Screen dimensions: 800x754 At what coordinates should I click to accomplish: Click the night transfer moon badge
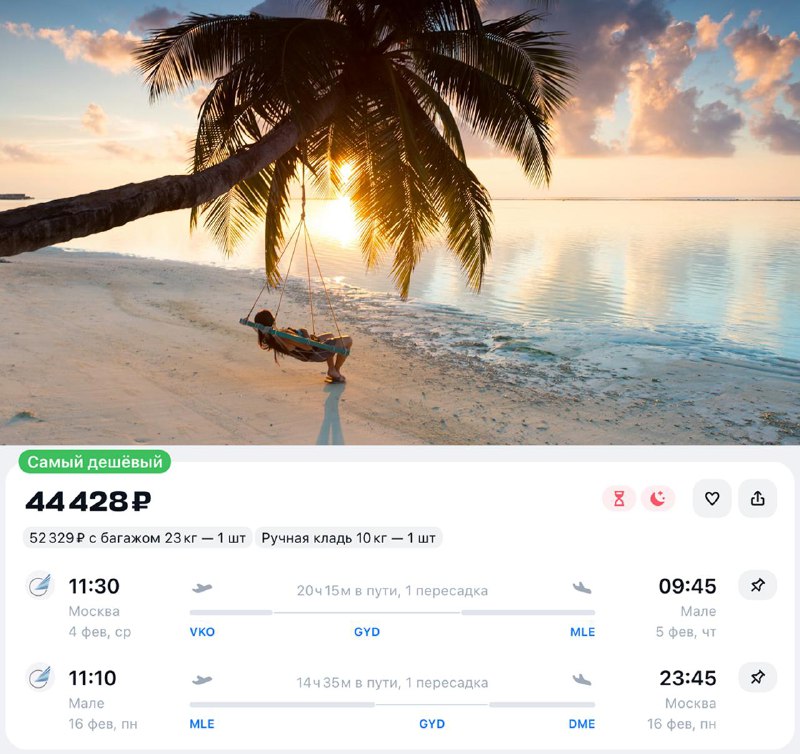point(658,498)
